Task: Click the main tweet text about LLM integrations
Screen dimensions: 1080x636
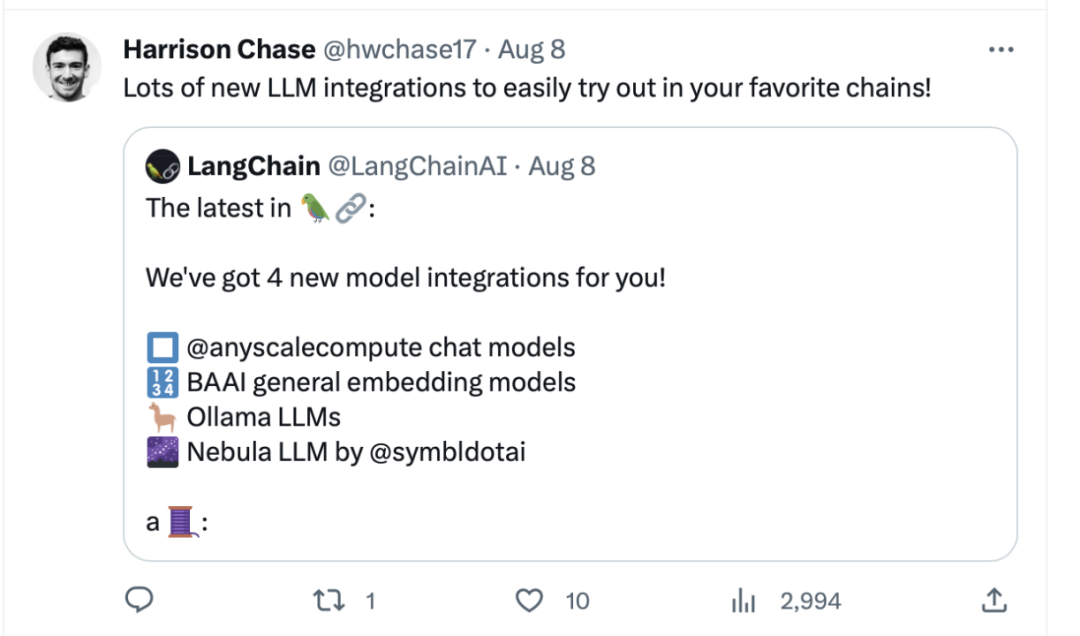Action: (527, 88)
